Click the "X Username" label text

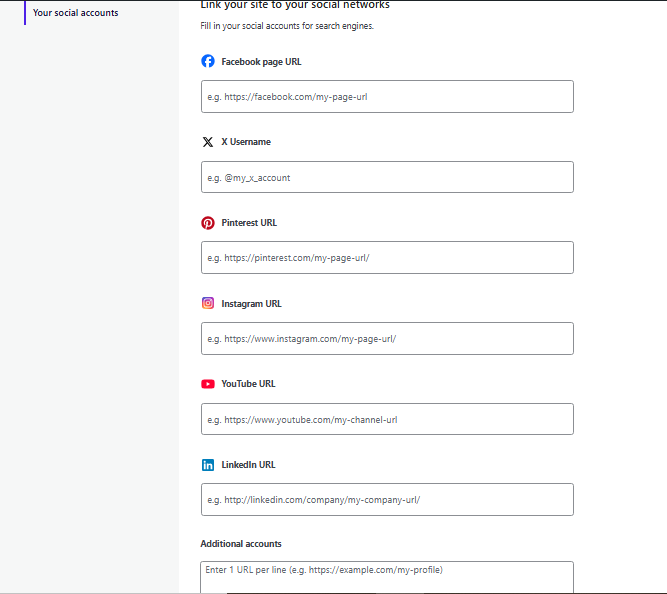(x=246, y=142)
